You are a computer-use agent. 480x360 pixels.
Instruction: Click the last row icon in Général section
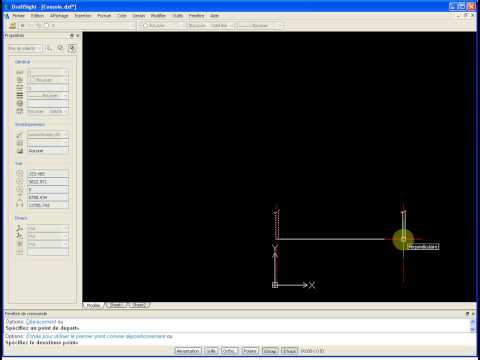coord(20,111)
